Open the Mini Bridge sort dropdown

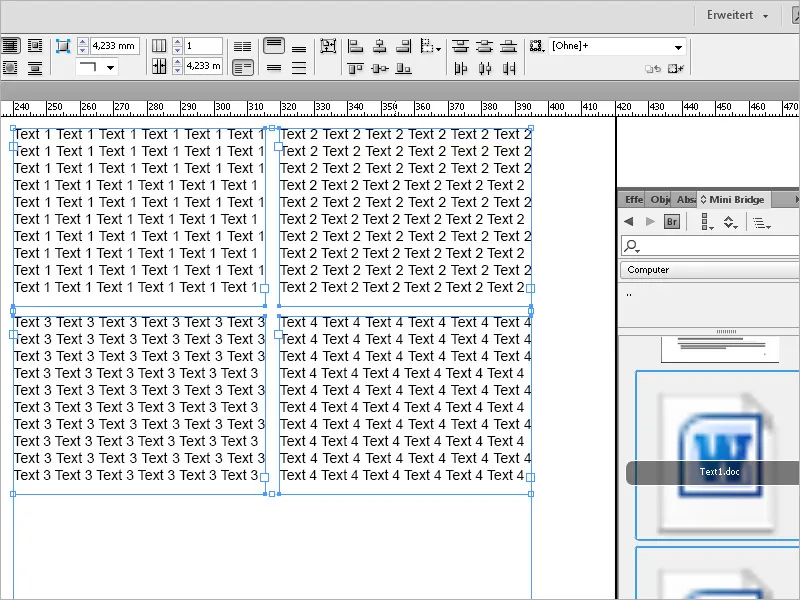tap(731, 222)
